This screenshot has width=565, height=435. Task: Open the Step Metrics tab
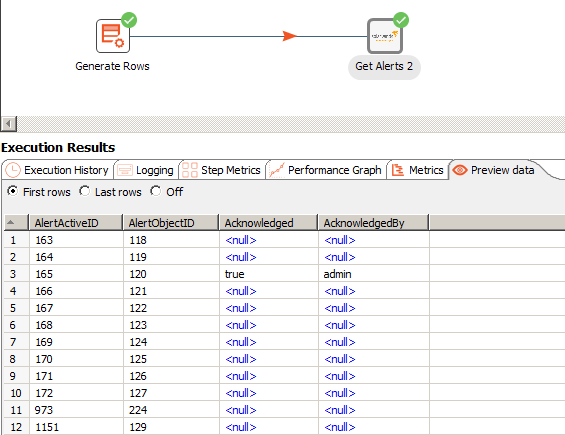(x=222, y=170)
